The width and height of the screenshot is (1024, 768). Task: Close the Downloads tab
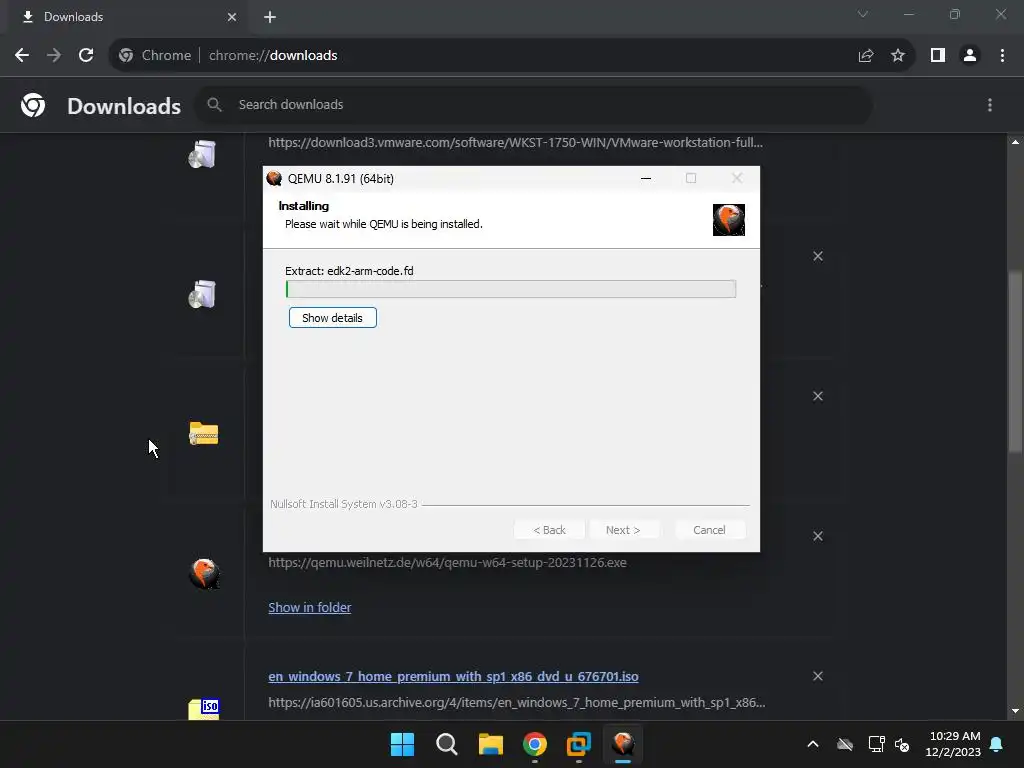pyautogui.click(x=232, y=17)
